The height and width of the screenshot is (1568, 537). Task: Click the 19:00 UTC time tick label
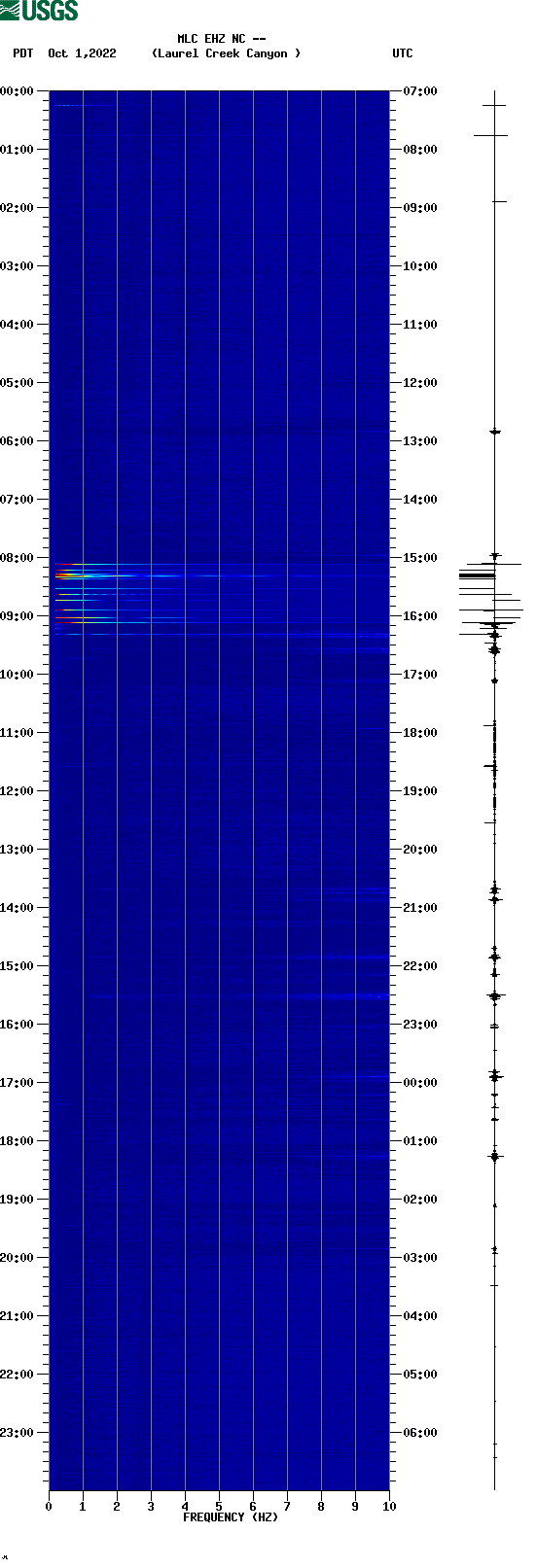(x=420, y=791)
